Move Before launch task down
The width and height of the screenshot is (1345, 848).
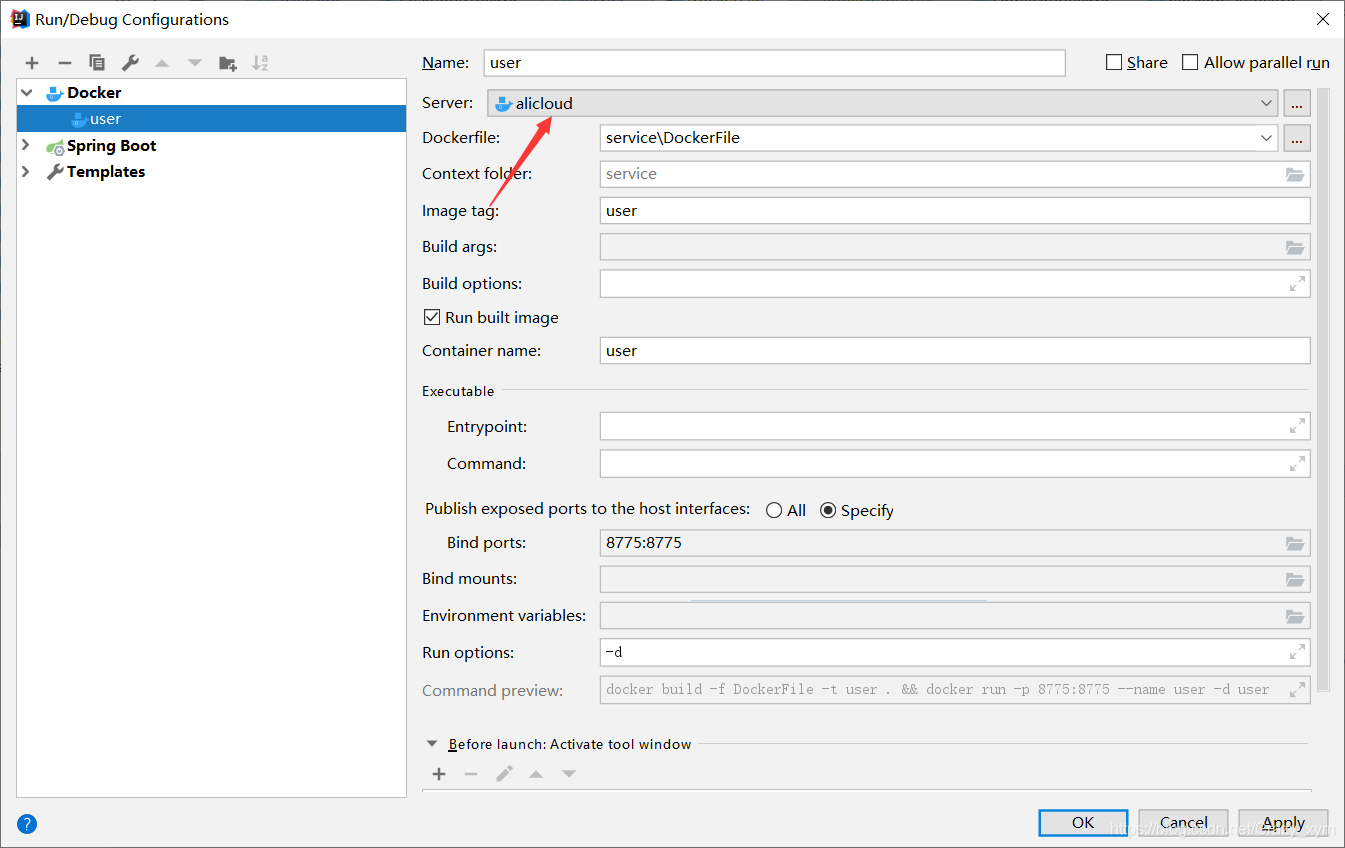(x=569, y=774)
